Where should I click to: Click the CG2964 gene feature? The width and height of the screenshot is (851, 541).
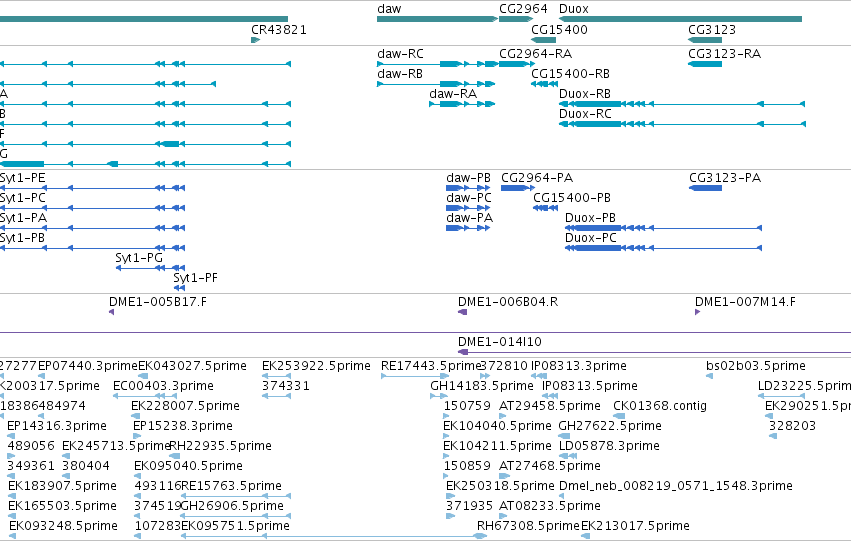click(516, 19)
